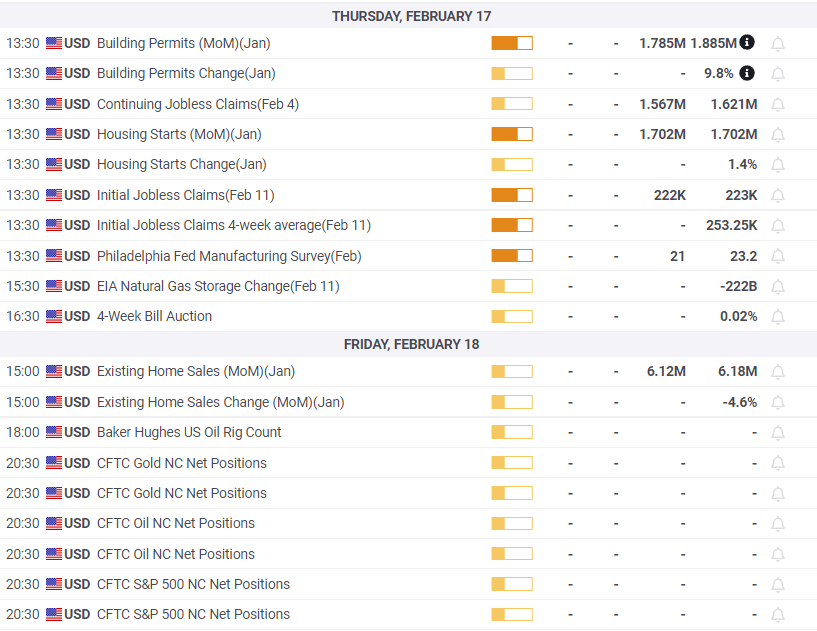817x631 pixels.
Task: Expand Initial Jobless Claims 4-week average row
Action: click(233, 225)
